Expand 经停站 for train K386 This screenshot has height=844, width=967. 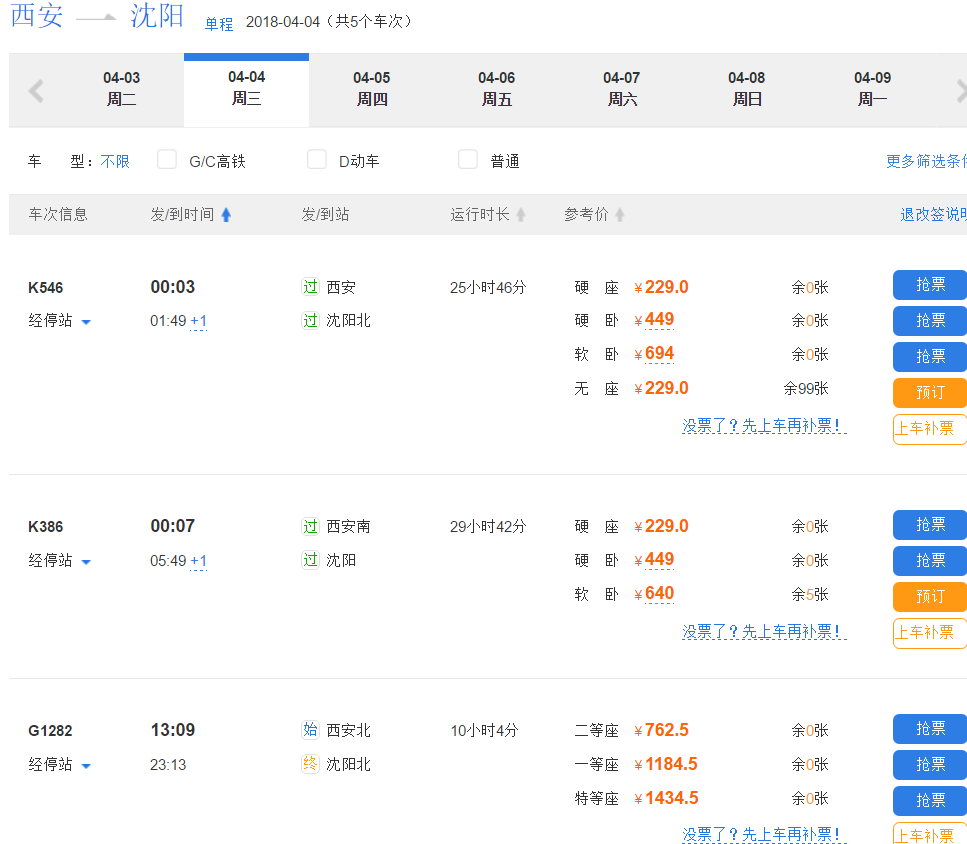[59, 560]
